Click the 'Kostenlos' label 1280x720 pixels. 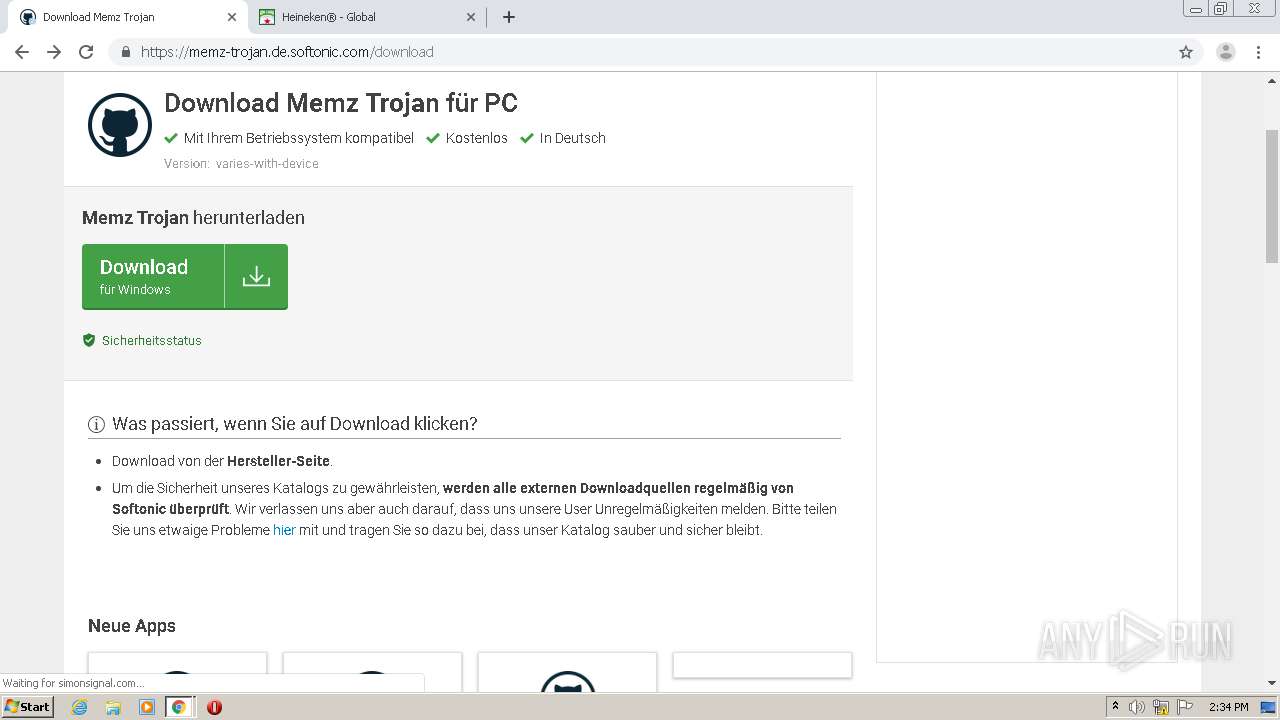[477, 138]
